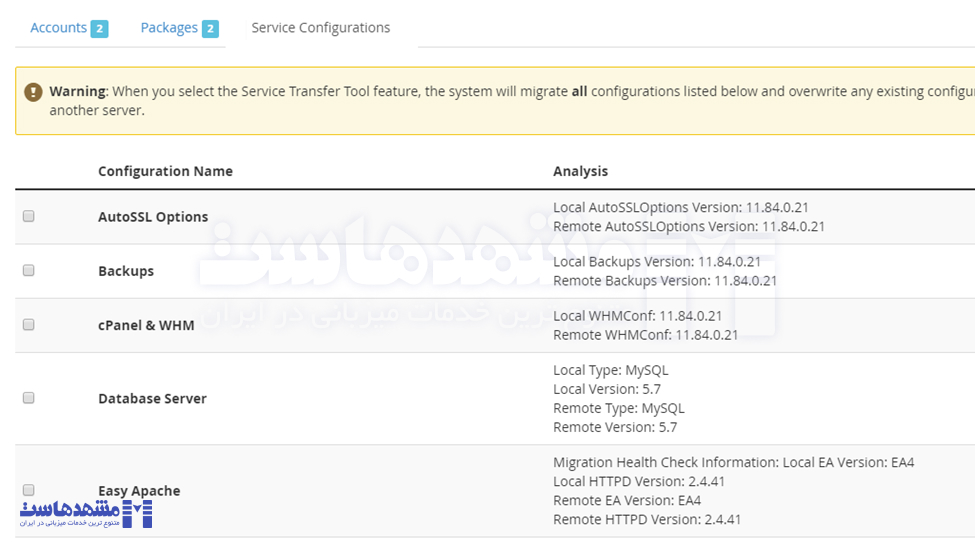Click the Backups row label
Viewport: 975px width, 548px height.
(126, 271)
